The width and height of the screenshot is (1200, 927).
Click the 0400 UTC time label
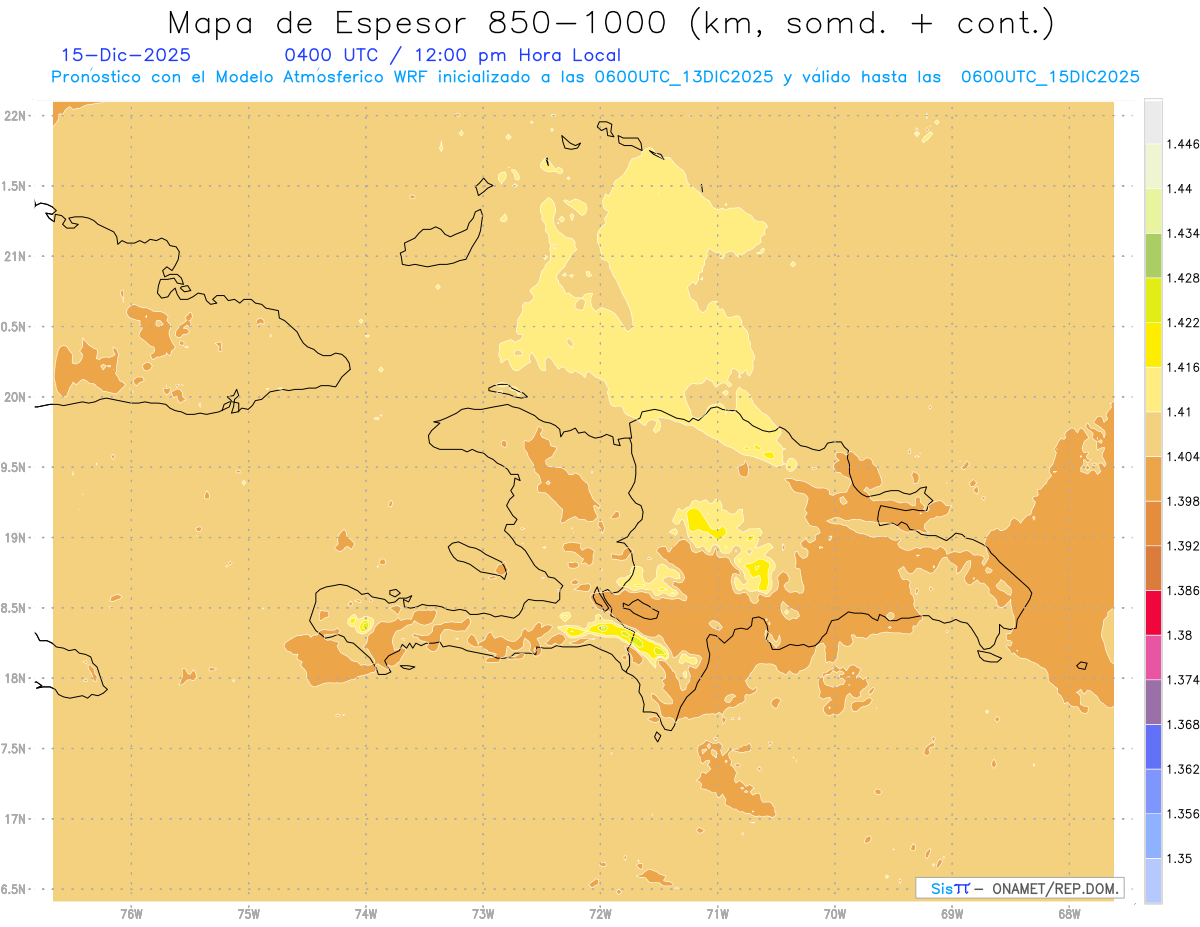(x=331, y=56)
